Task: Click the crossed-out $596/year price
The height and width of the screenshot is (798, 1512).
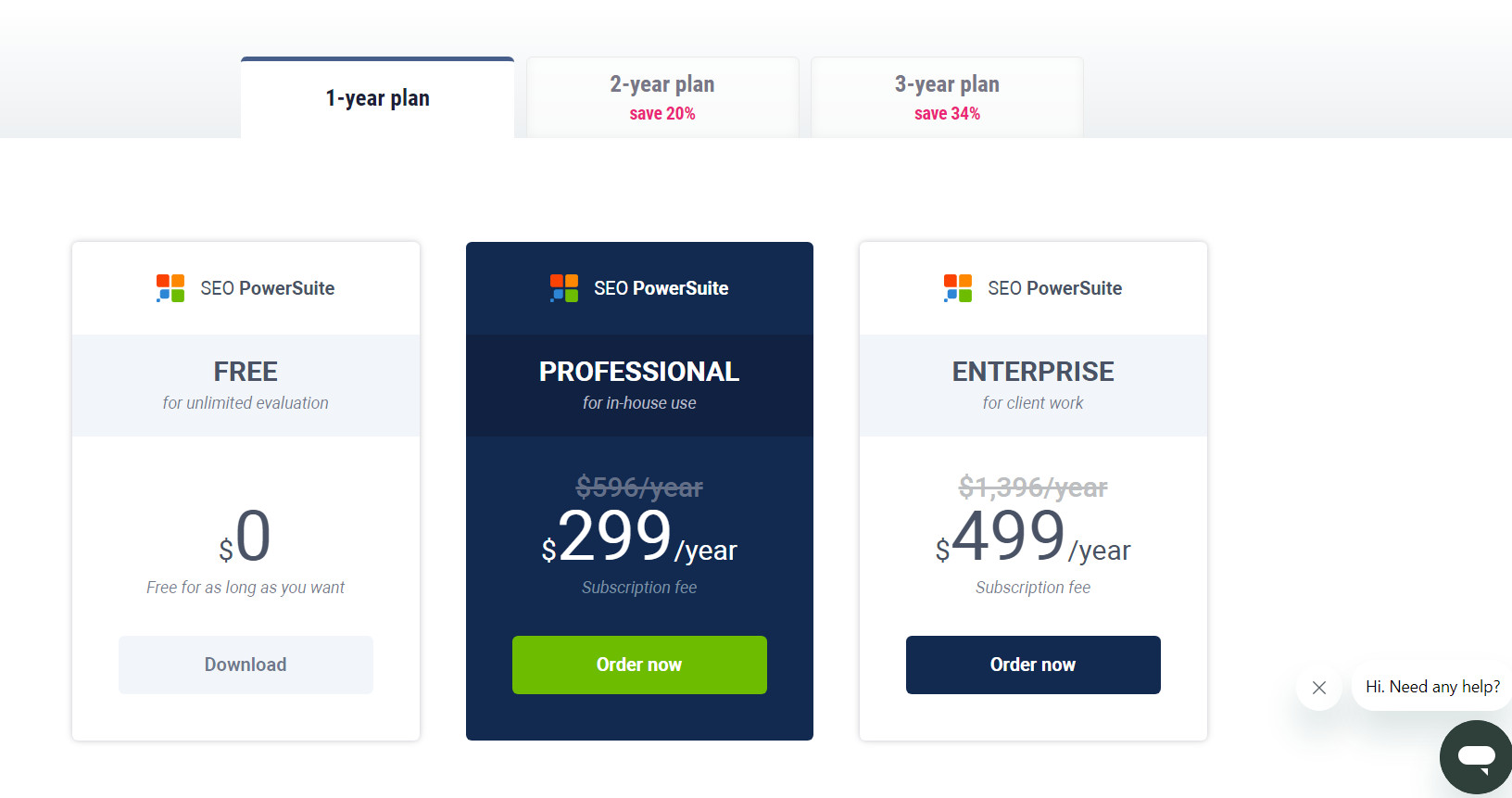Action: [638, 486]
